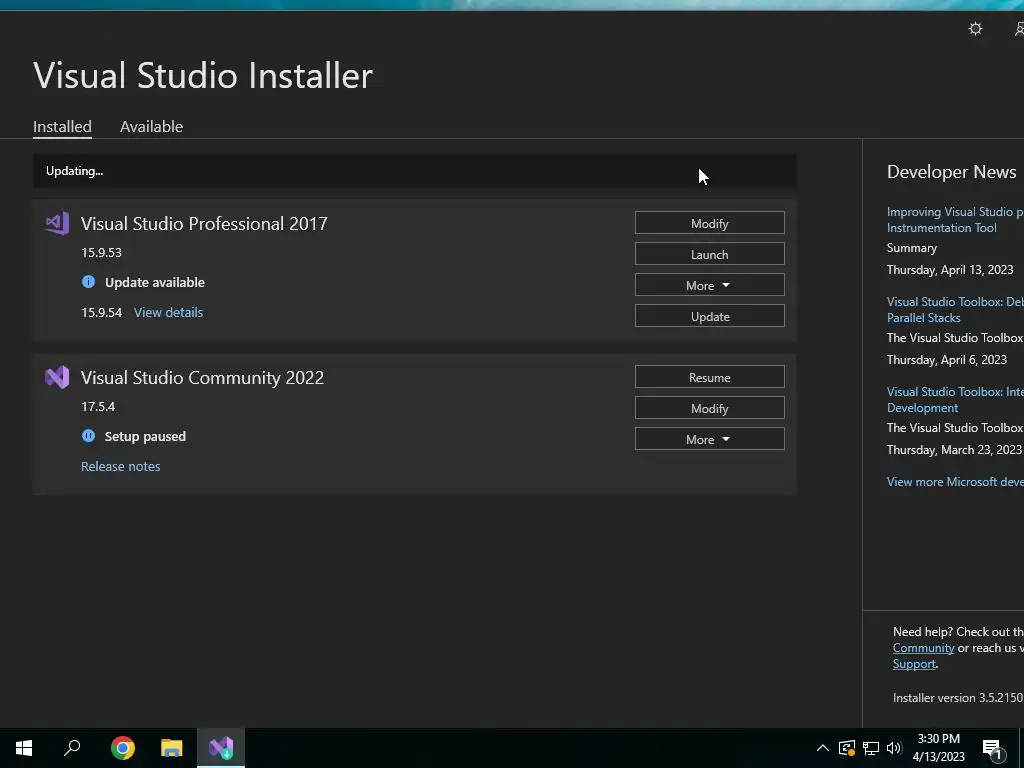Click the taskbar clock showing 3:30 PM

pyautogui.click(x=938, y=748)
